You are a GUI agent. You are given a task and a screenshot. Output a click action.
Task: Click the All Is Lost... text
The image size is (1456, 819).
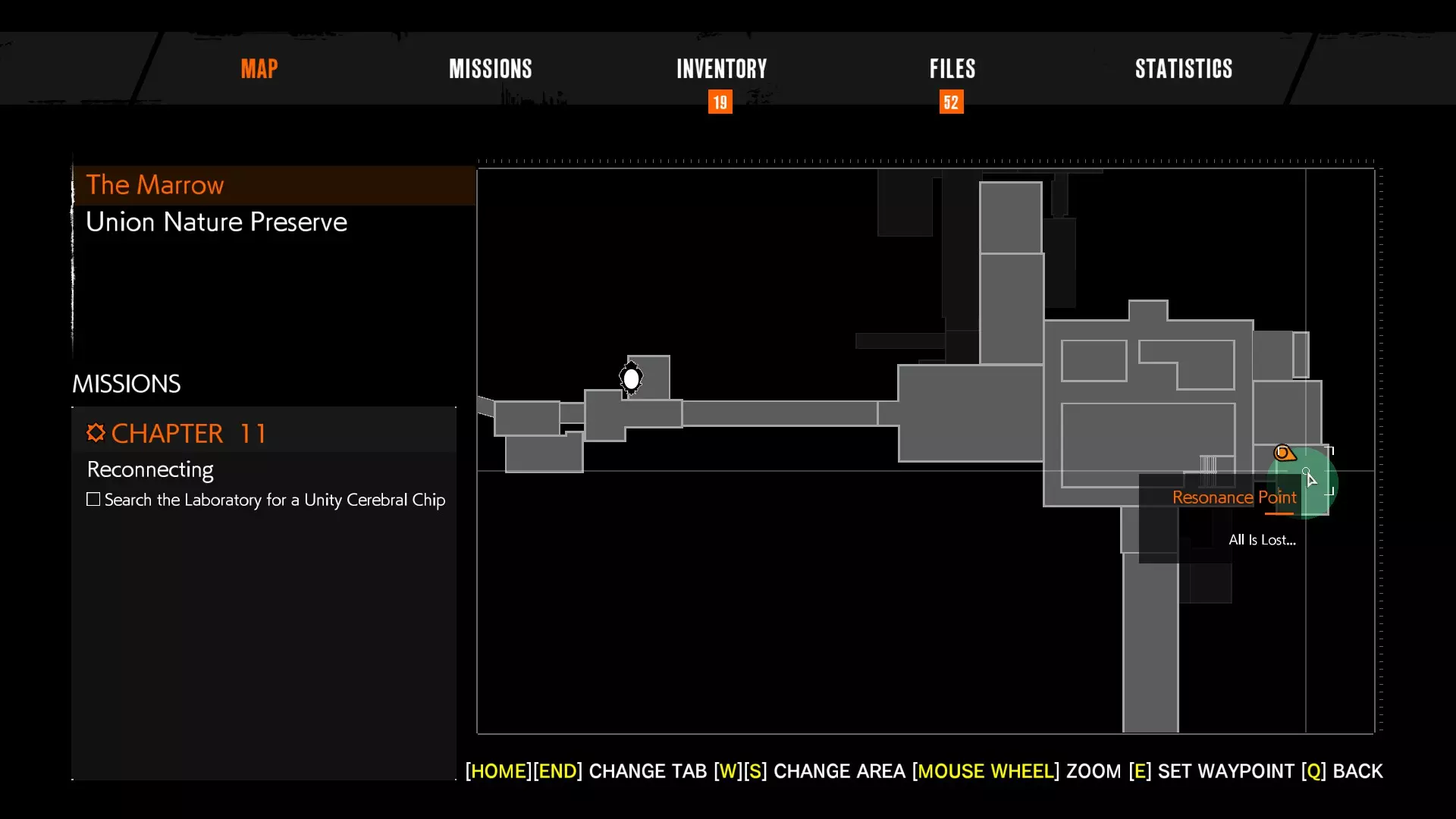coord(1262,540)
